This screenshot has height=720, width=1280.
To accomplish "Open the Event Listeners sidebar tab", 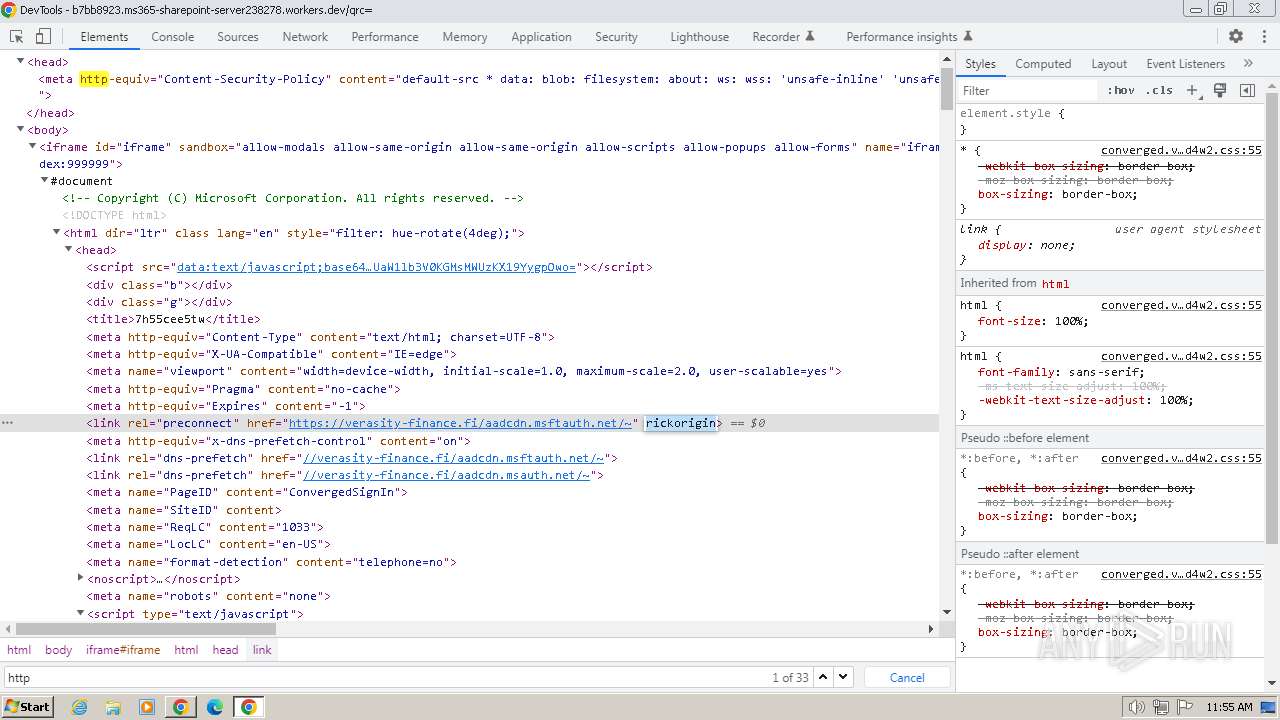I will [1186, 63].
